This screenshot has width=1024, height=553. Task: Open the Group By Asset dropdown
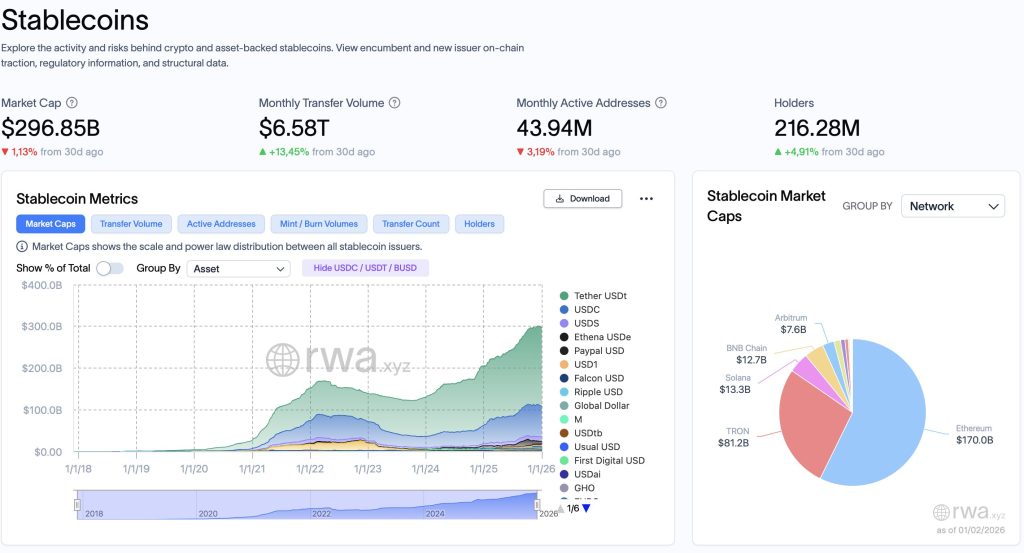point(238,268)
